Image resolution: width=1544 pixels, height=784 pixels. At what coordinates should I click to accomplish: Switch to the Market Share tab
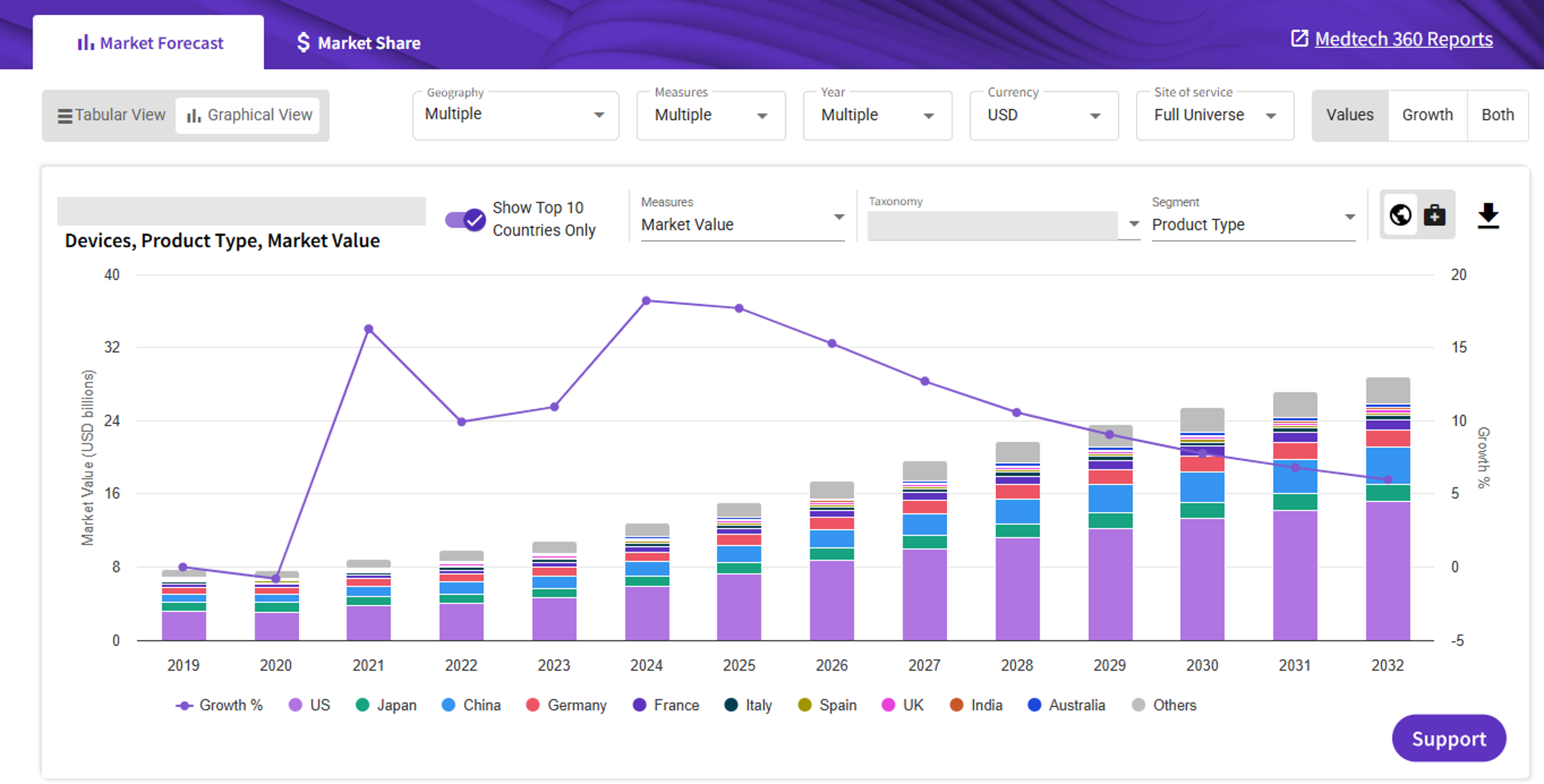tap(359, 43)
